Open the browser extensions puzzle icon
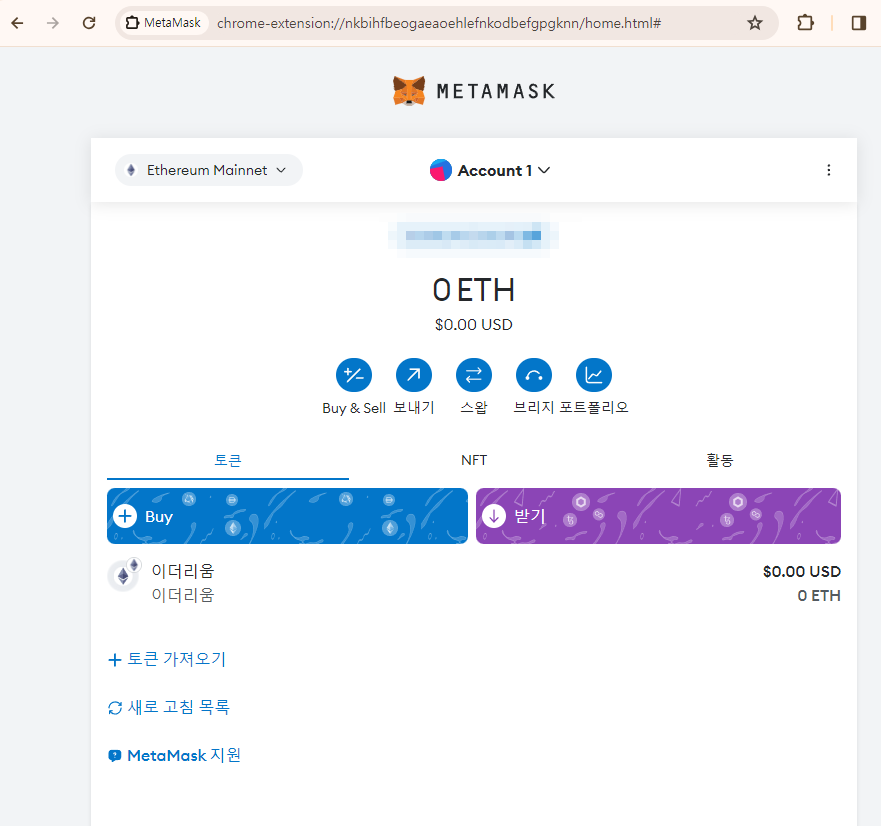 tap(805, 21)
